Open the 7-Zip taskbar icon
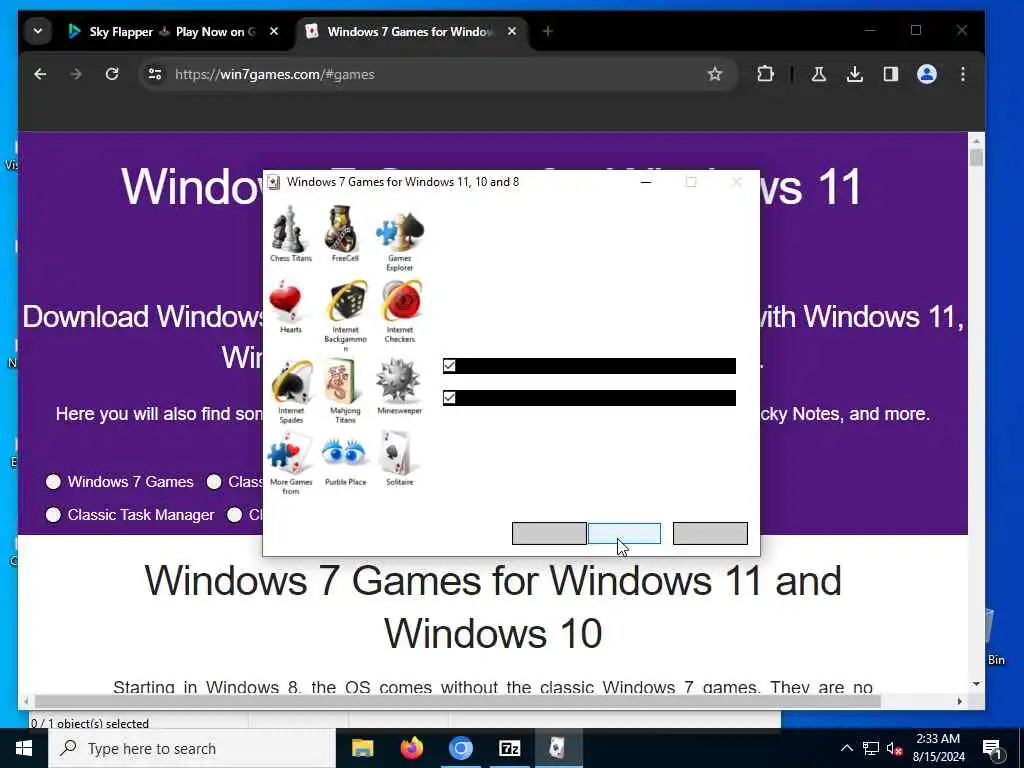 click(x=509, y=748)
